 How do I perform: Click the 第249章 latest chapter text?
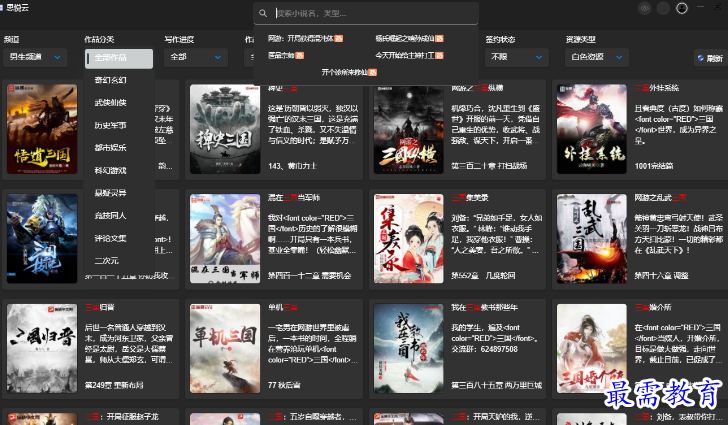click(114, 385)
